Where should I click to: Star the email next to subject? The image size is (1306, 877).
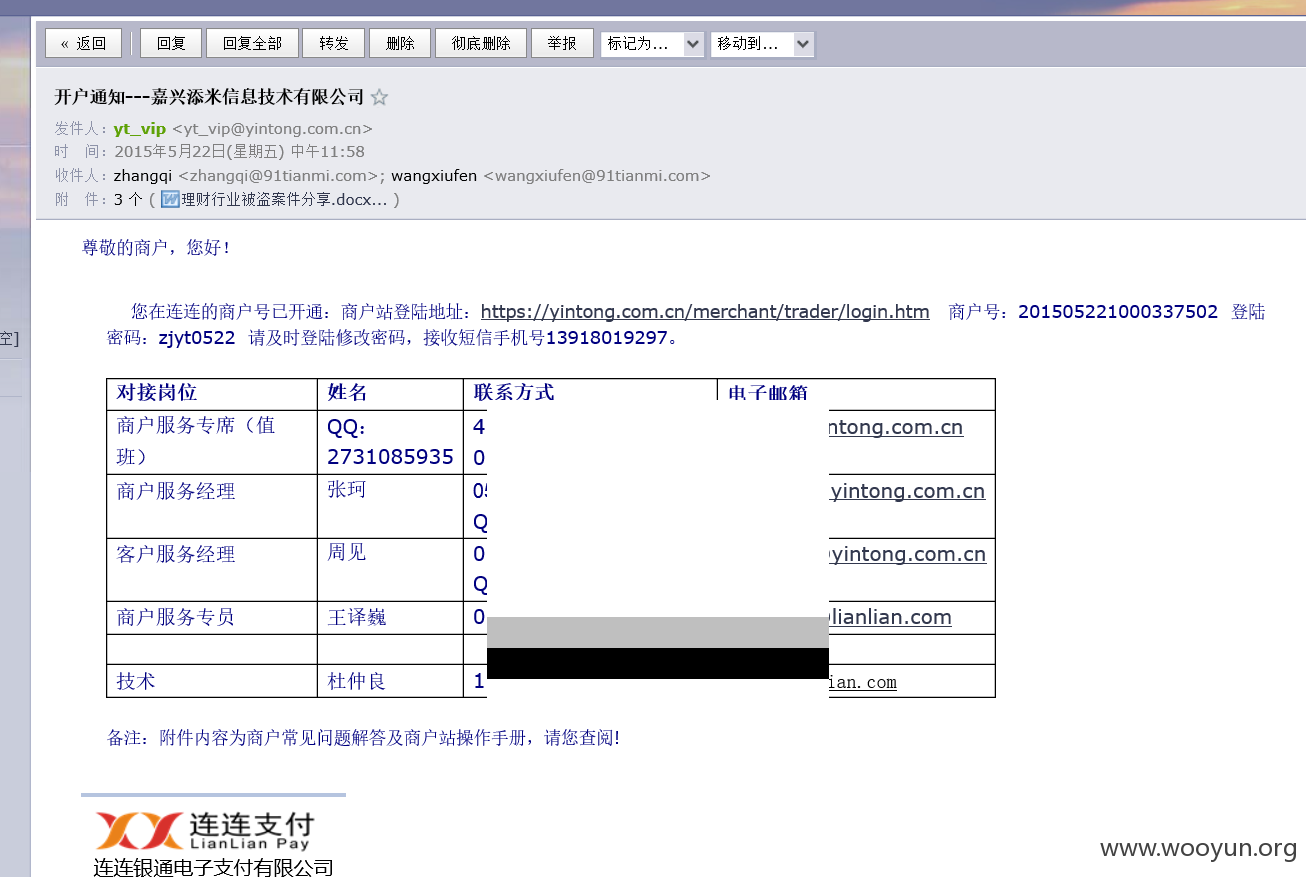pos(379,97)
